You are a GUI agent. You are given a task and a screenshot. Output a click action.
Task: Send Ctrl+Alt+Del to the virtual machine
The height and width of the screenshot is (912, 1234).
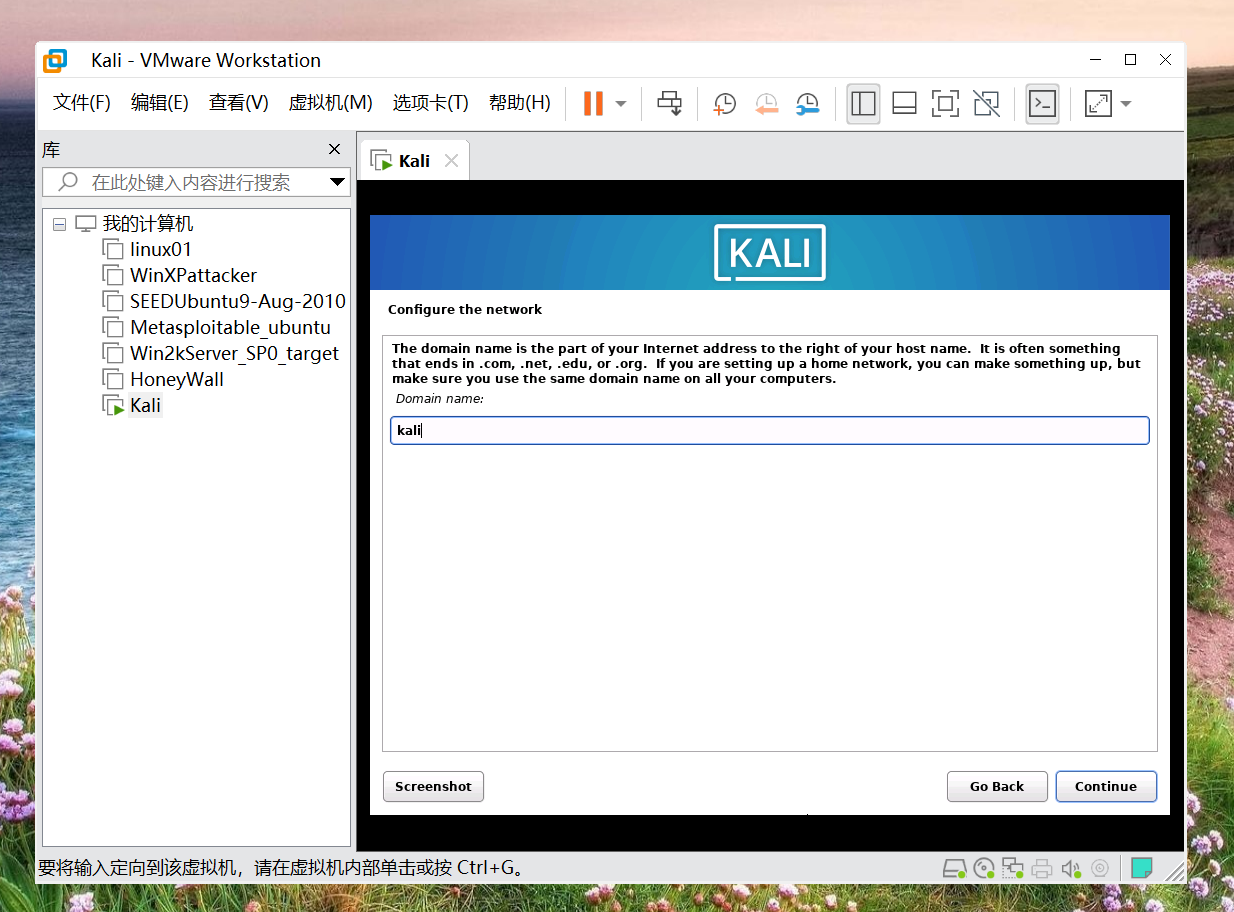(669, 103)
